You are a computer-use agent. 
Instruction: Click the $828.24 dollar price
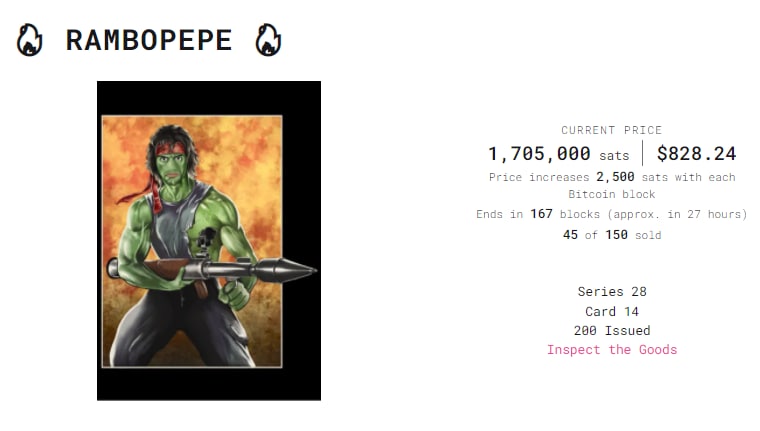[696, 154]
